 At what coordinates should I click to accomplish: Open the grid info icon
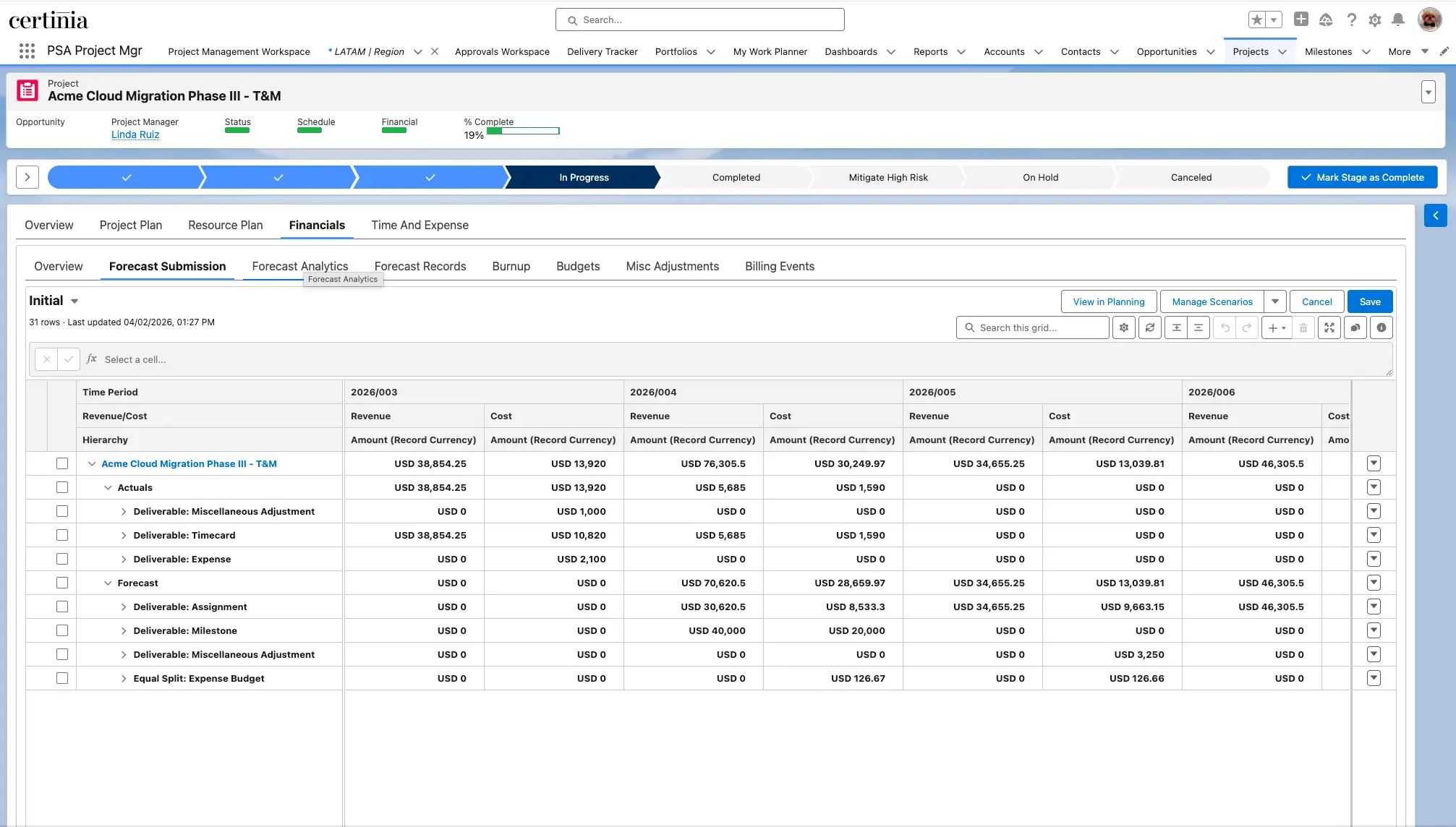pyautogui.click(x=1381, y=327)
